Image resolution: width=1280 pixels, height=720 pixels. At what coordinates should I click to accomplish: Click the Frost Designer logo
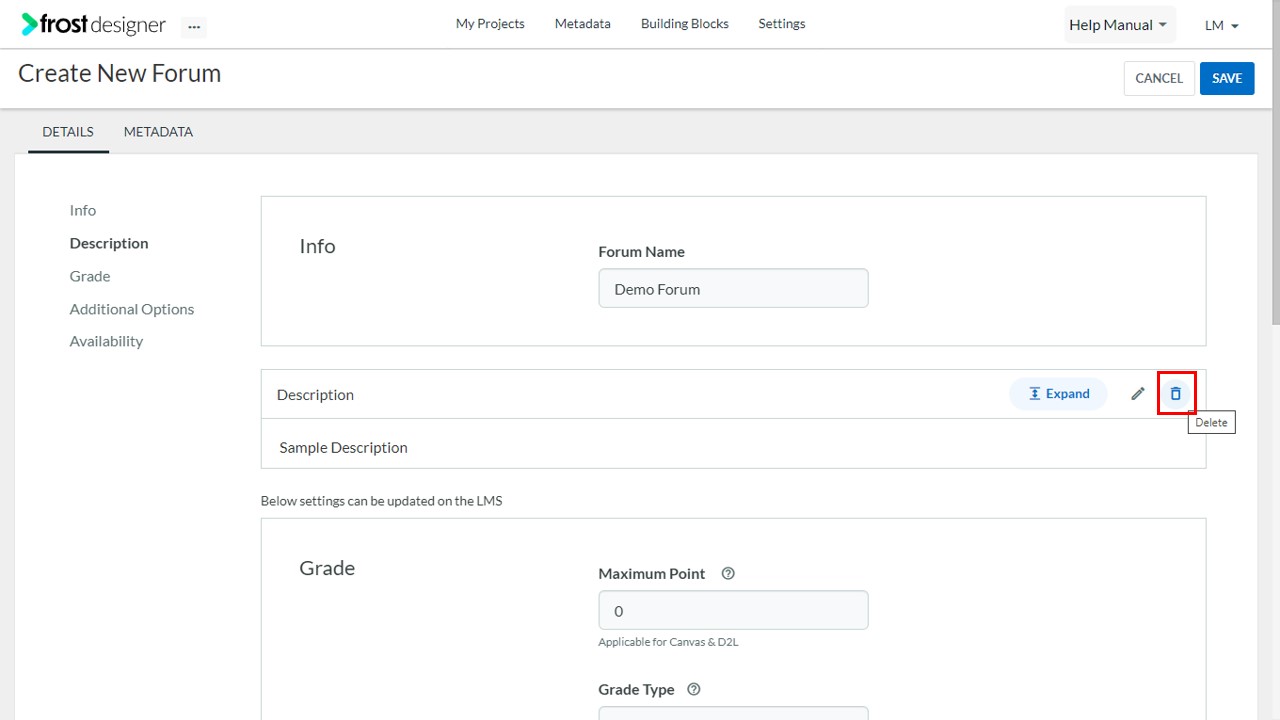pyautogui.click(x=93, y=24)
